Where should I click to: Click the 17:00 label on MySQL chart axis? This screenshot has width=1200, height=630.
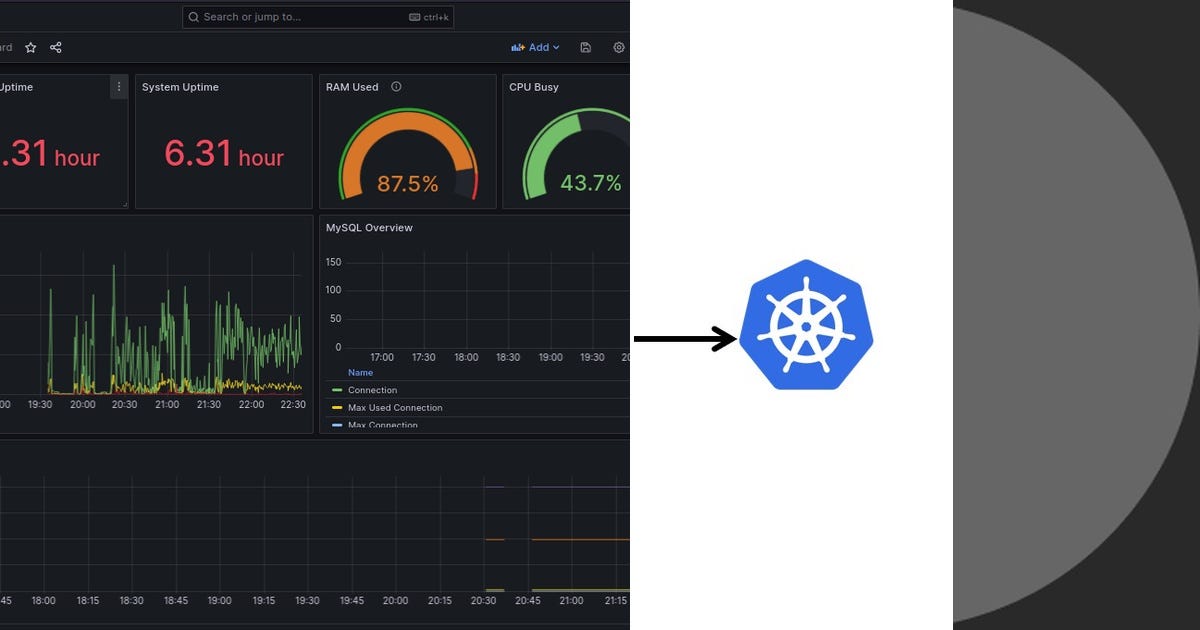pos(382,357)
